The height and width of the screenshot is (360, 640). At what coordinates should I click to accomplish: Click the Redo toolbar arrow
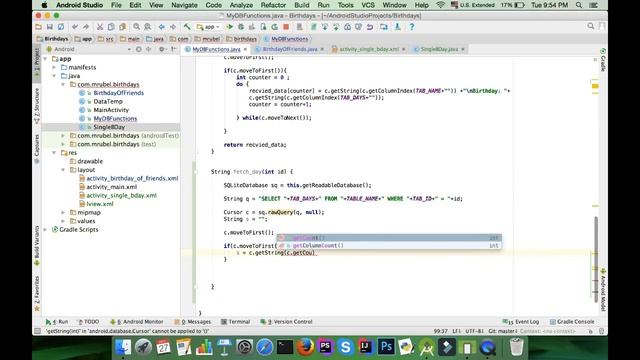86,27
